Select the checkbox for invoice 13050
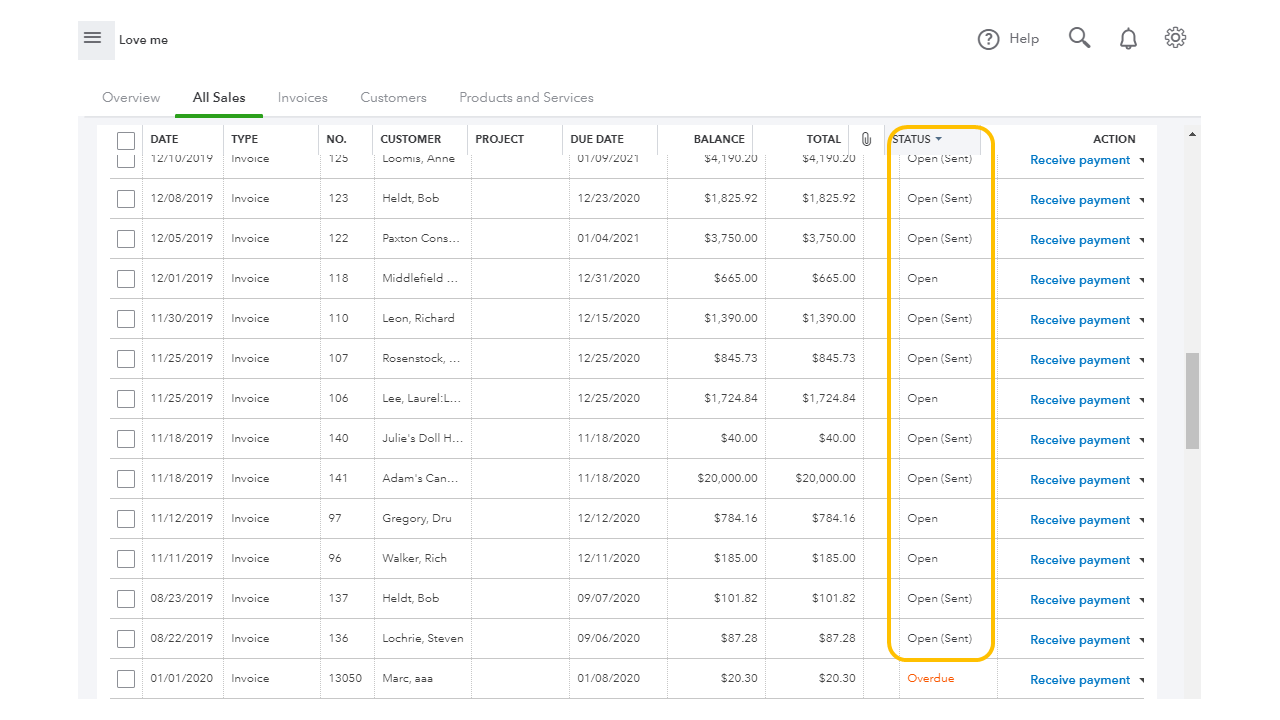Image resolution: width=1280 pixels, height=720 pixels. [x=126, y=679]
